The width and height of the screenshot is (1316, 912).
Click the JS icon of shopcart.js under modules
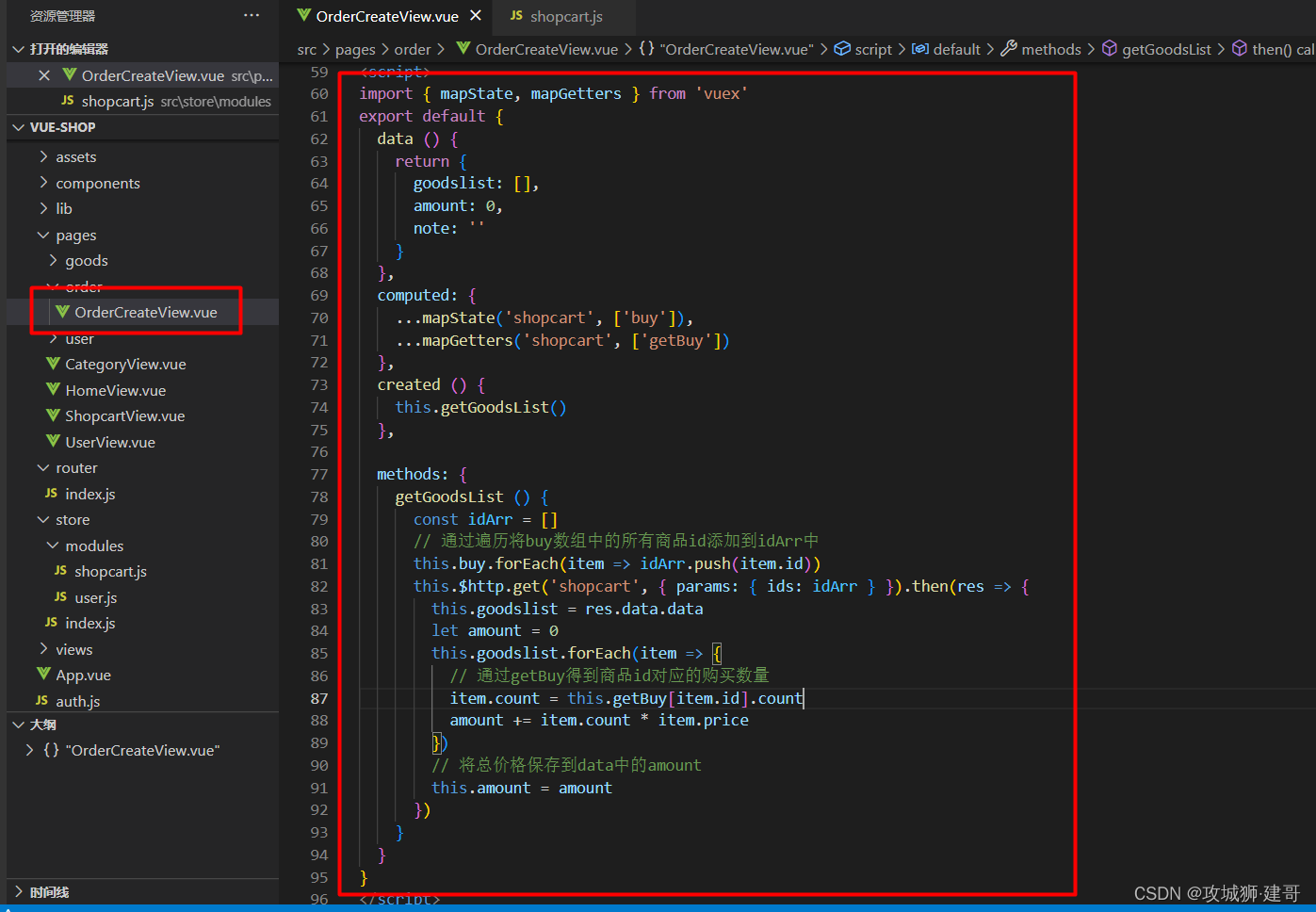point(60,571)
